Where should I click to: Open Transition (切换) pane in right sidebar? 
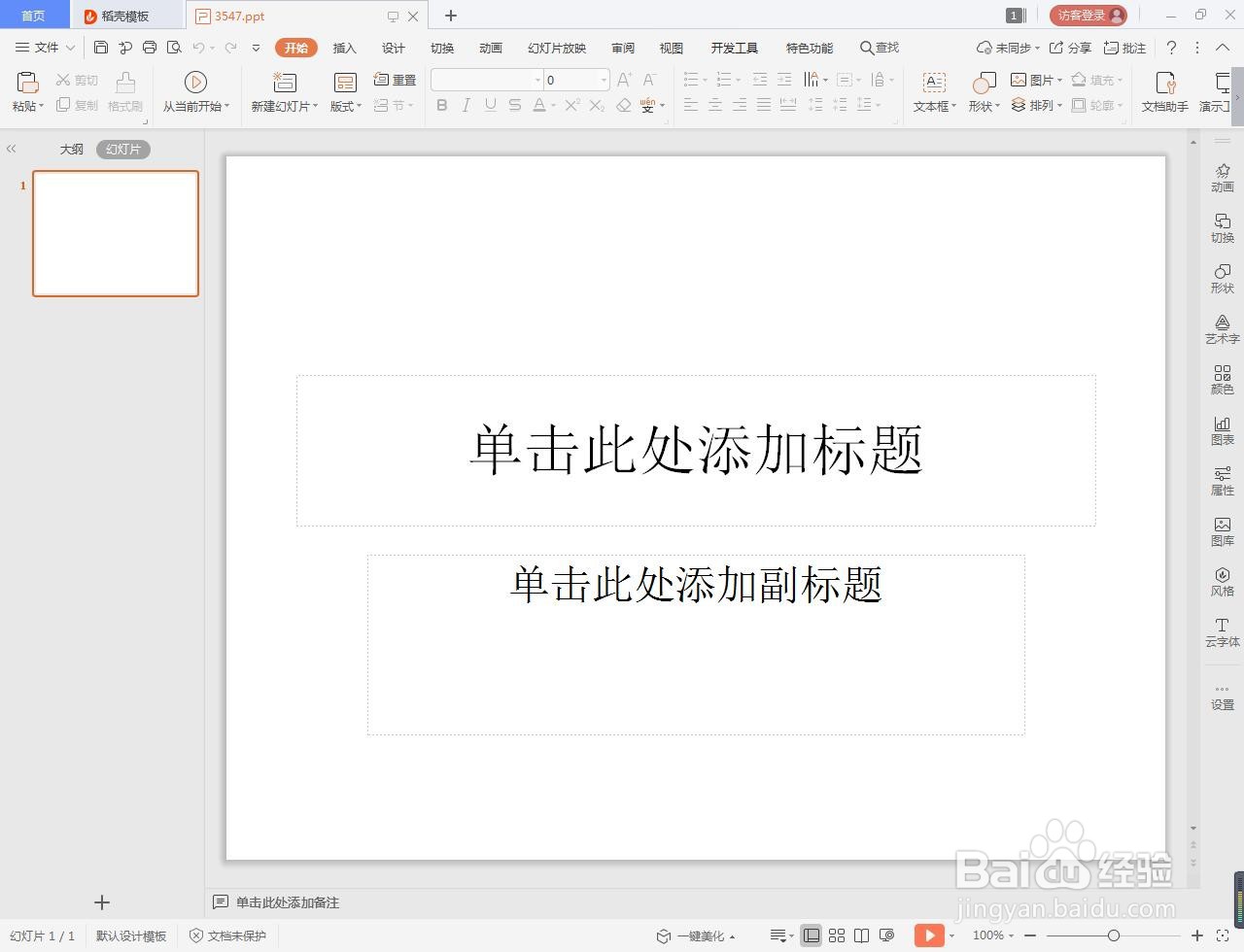(1223, 228)
